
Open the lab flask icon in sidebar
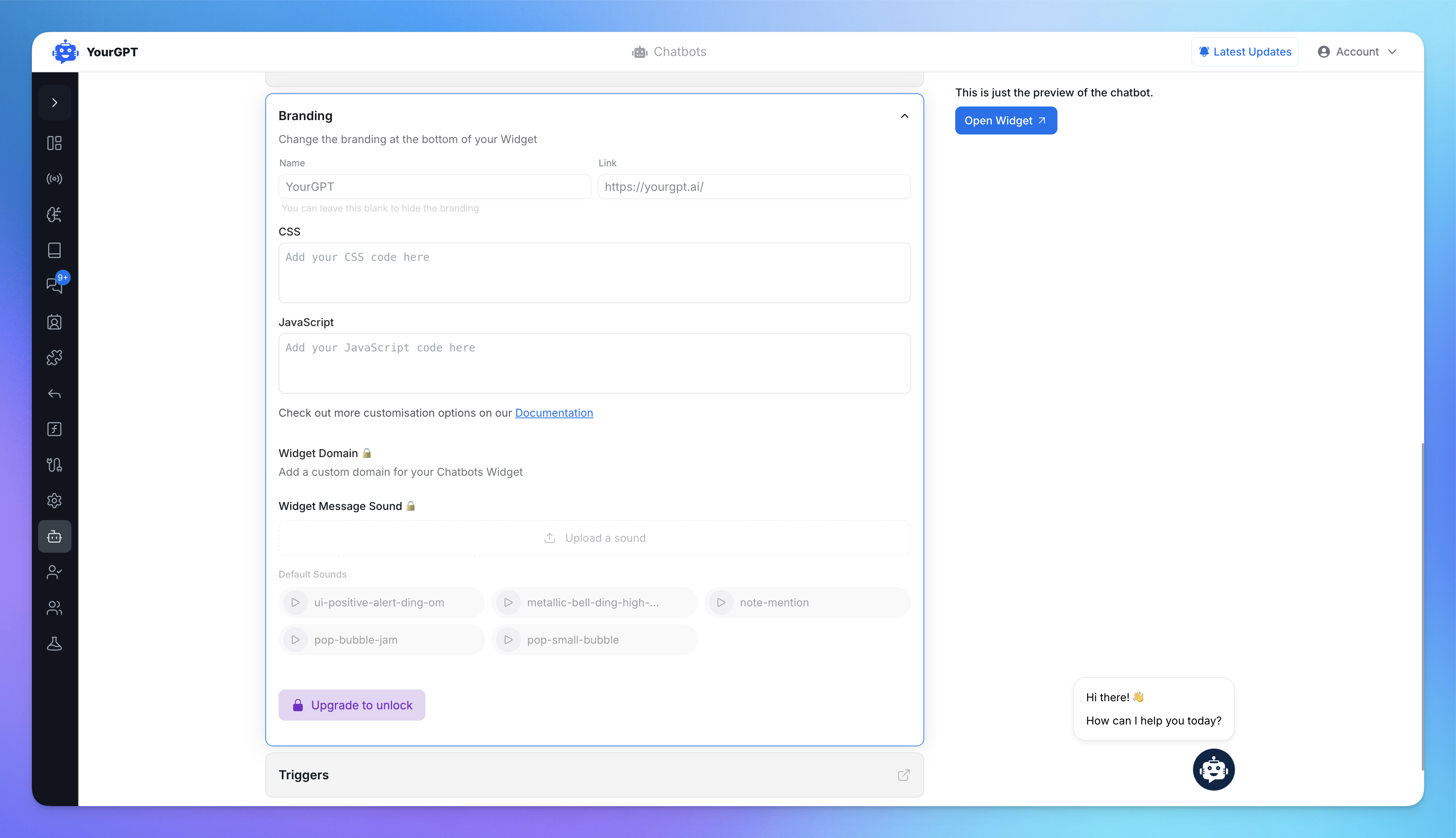(55, 644)
